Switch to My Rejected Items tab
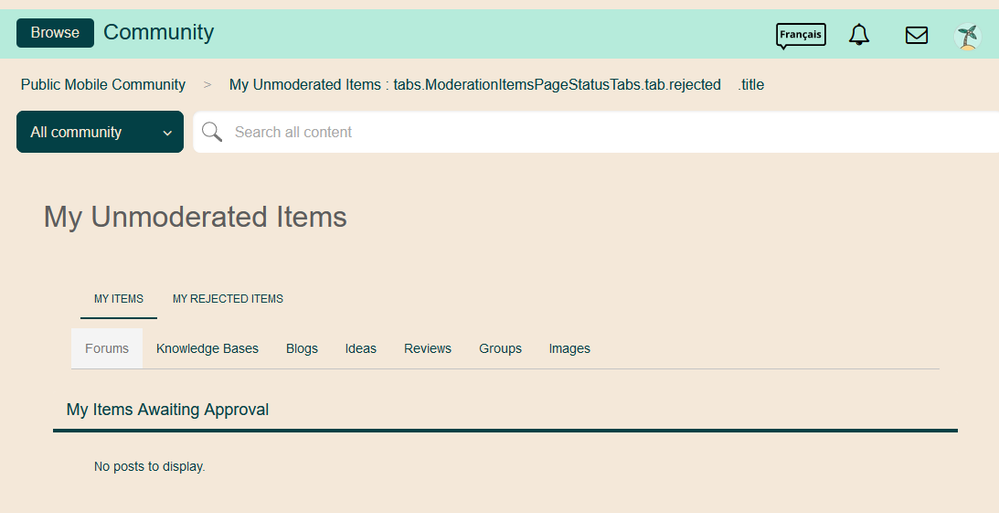This screenshot has height=513, width=999. tap(228, 299)
